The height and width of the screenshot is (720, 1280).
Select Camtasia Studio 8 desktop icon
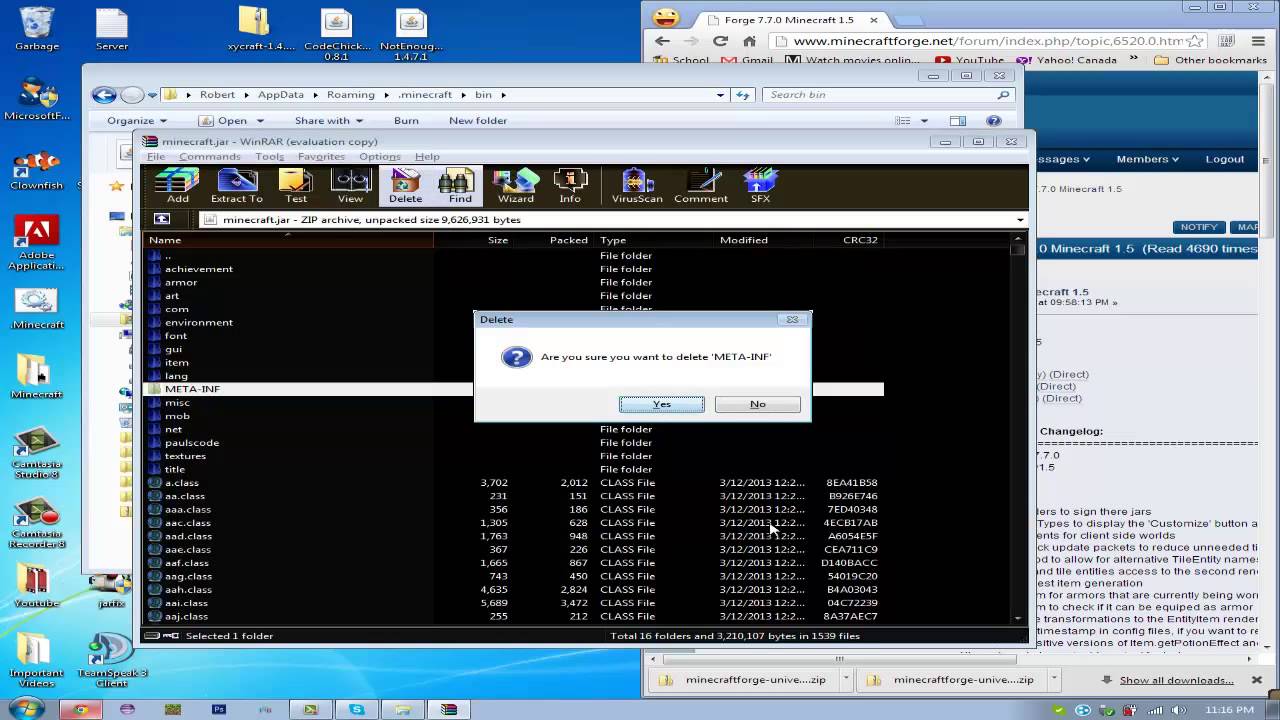click(37, 453)
